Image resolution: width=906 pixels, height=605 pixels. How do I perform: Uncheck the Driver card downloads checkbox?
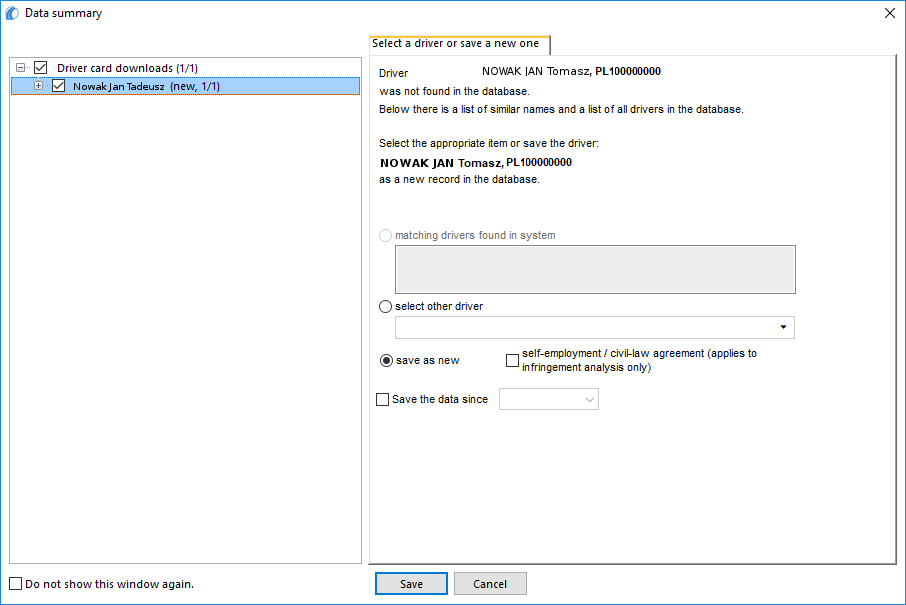(40, 68)
